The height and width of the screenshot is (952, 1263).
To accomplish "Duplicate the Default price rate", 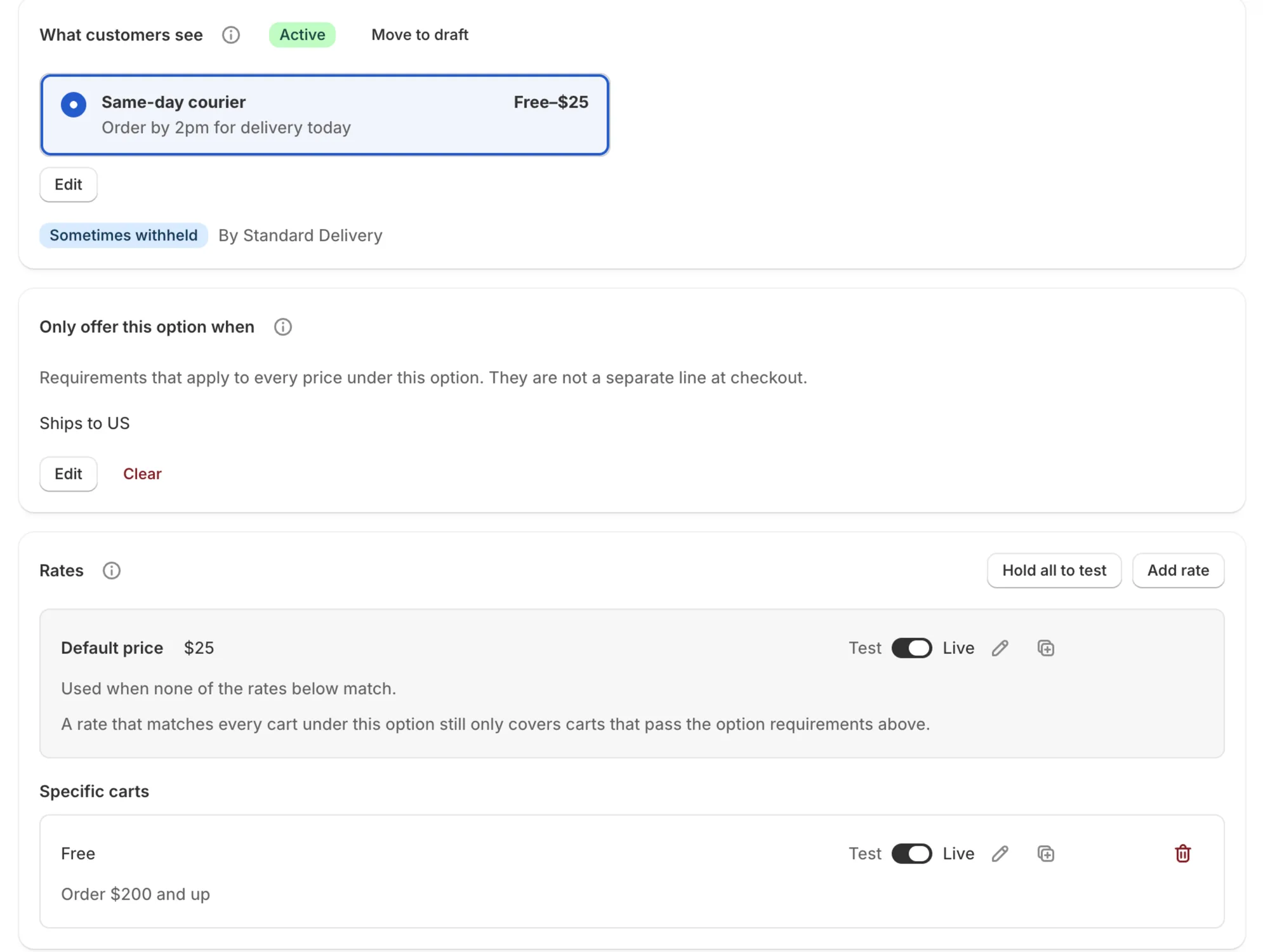I will click(x=1046, y=648).
